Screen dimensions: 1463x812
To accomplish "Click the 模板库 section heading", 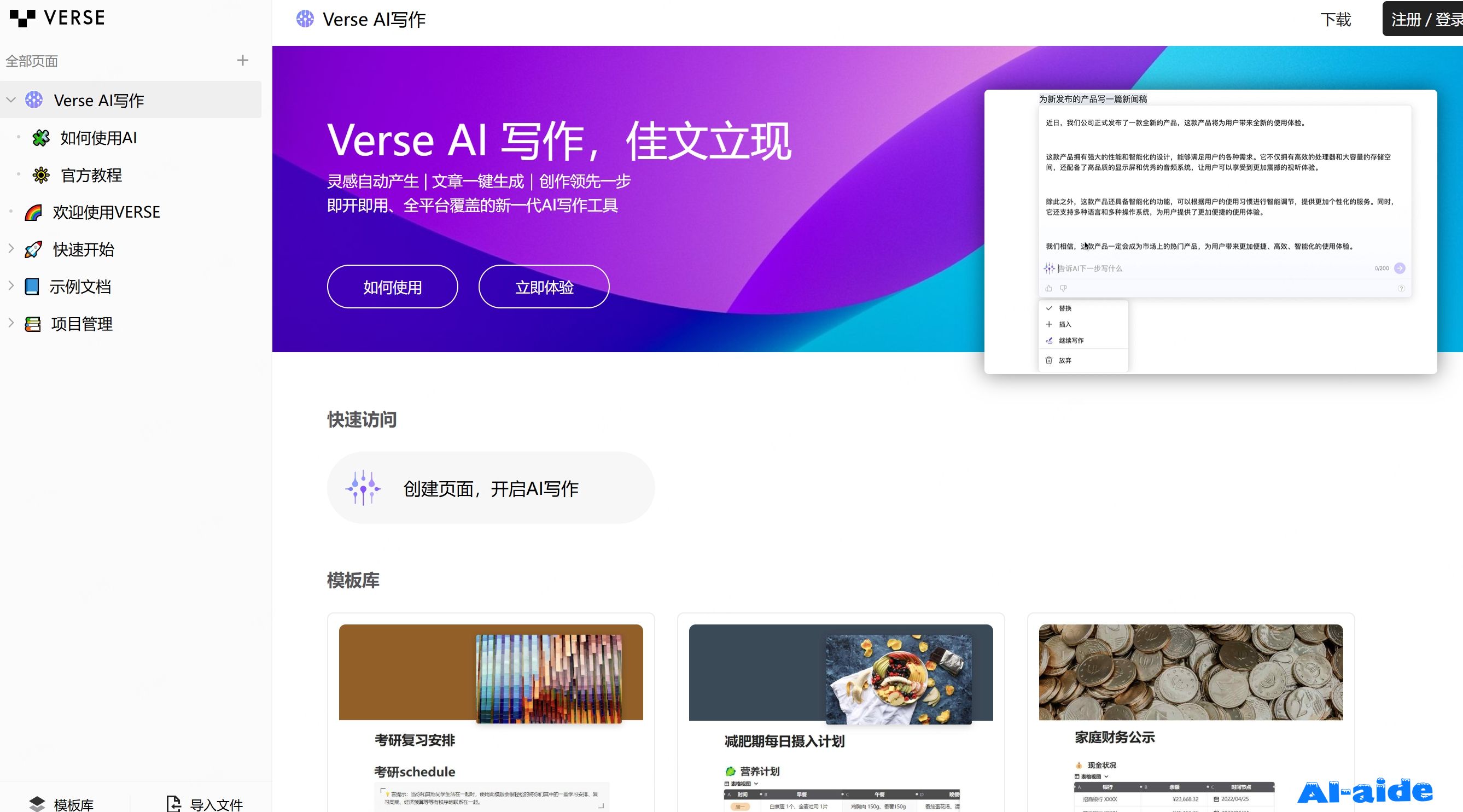I will [353, 580].
